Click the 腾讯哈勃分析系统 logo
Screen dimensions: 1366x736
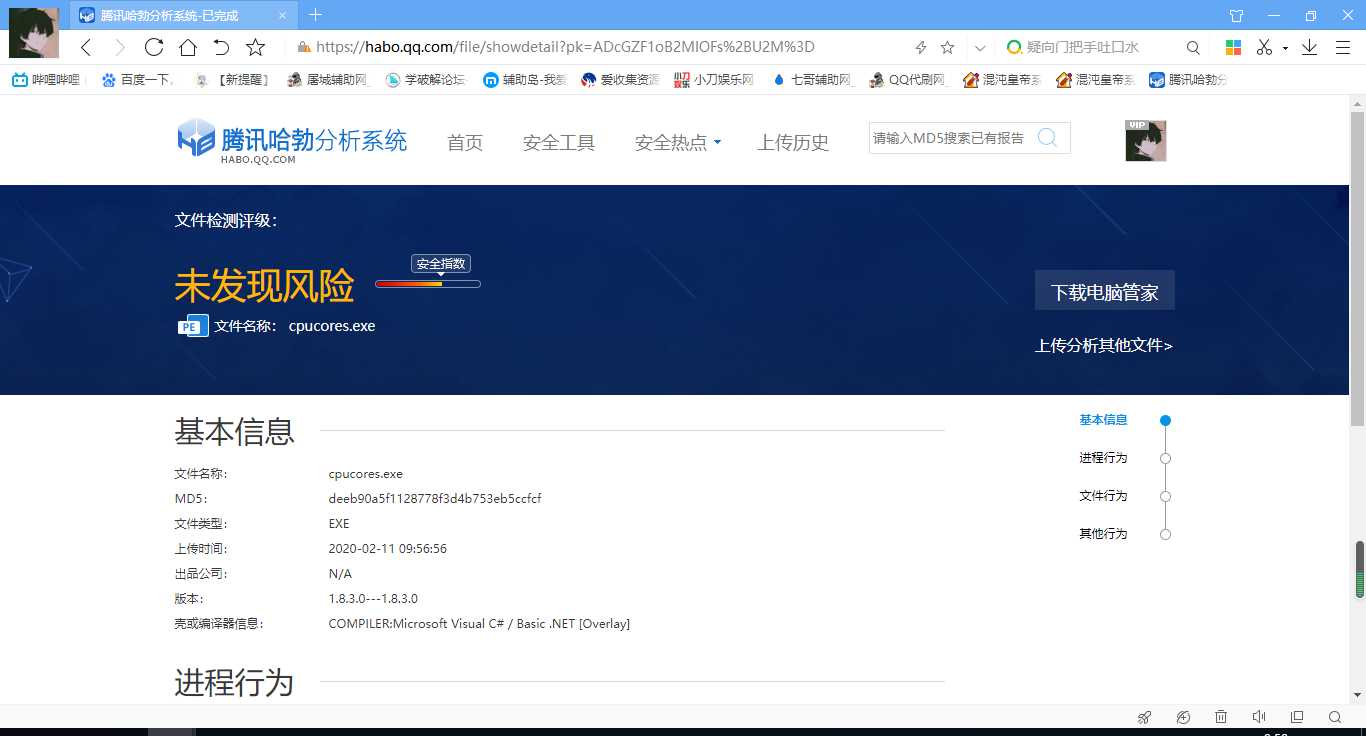(x=292, y=141)
